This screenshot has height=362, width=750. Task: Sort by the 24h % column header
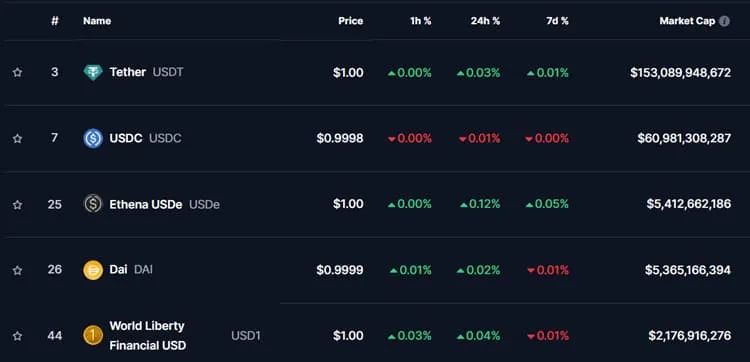(485, 21)
